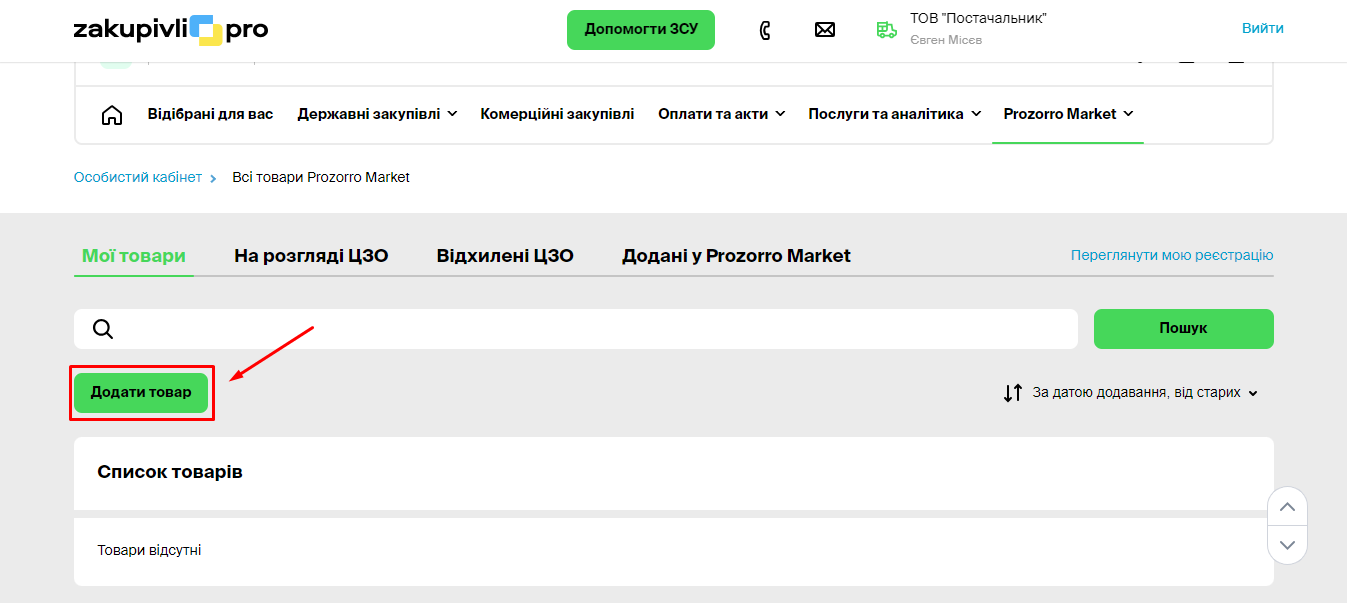Viewport: 1347px width, 603px height.
Task: Open the Послуги та аналітика dropdown
Action: 894,114
